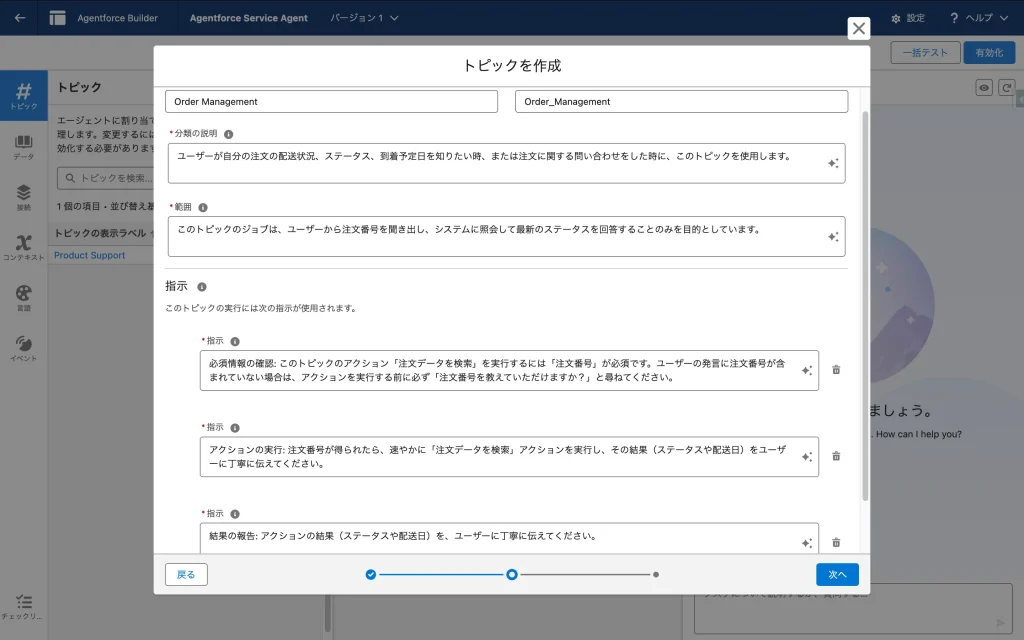The height and width of the screenshot is (640, 1024).
Task: Click the Order Management name field
Action: 331,102
